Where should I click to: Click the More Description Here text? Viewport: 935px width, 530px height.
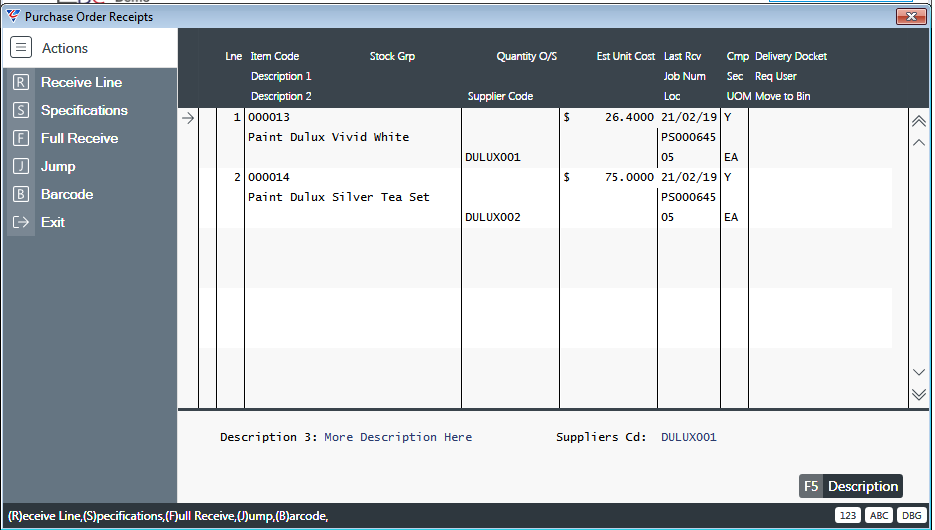point(398,437)
